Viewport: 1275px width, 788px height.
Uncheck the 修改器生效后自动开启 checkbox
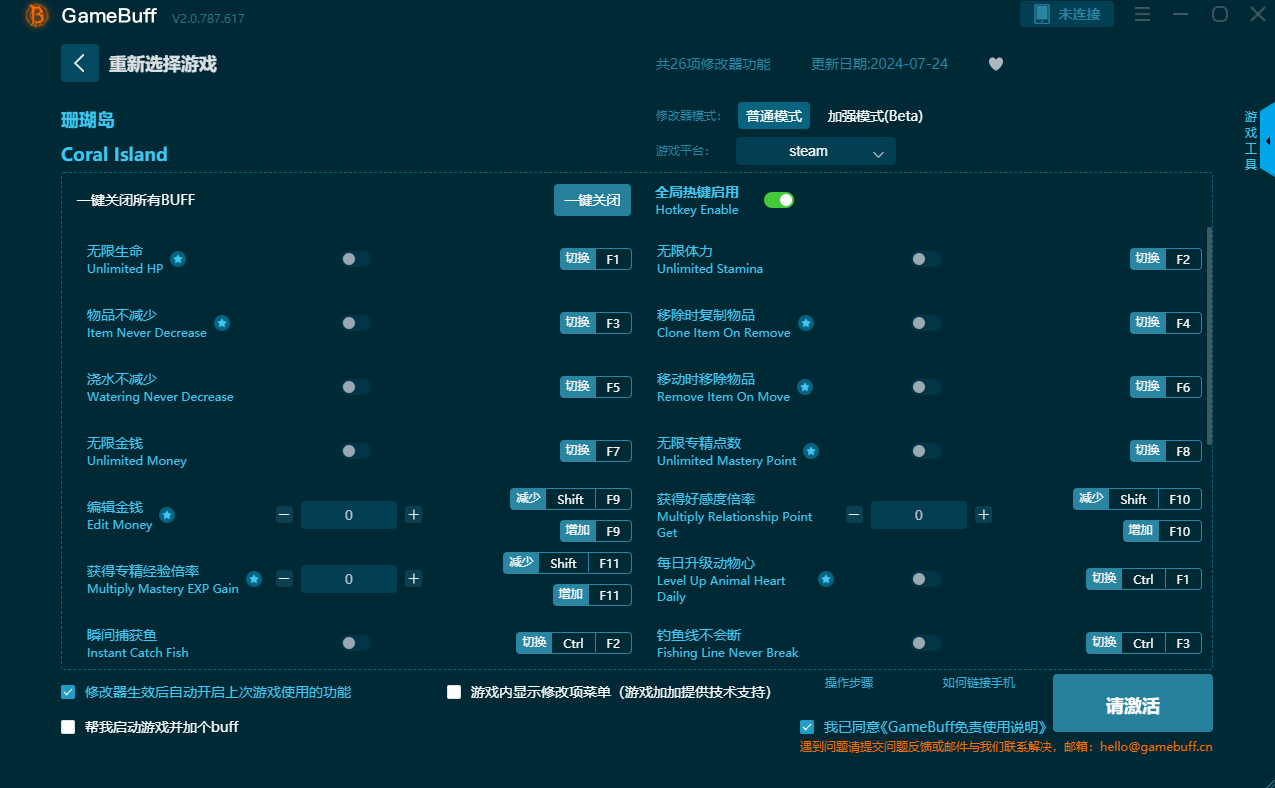point(68,692)
